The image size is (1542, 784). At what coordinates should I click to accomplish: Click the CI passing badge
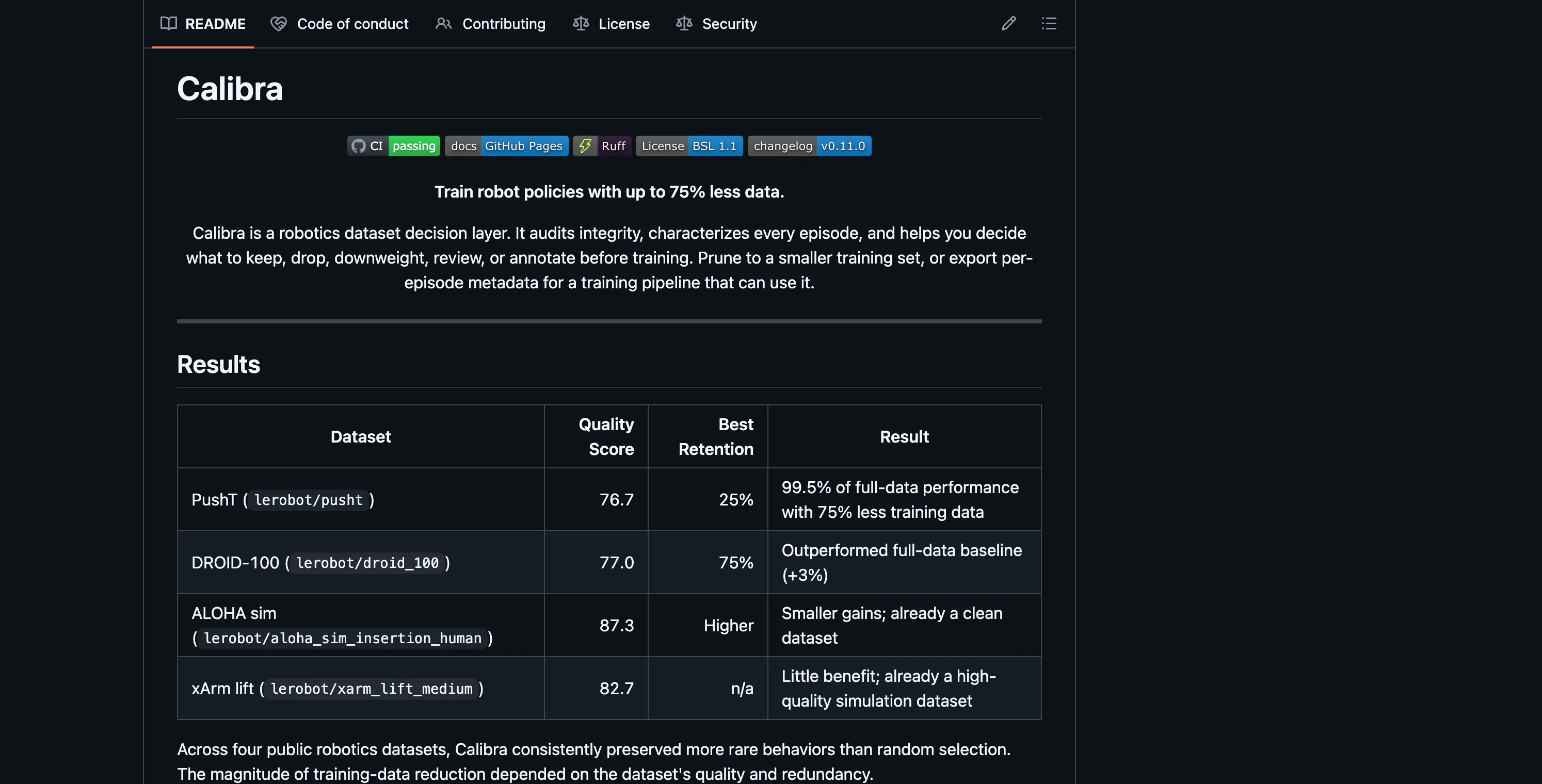(393, 146)
